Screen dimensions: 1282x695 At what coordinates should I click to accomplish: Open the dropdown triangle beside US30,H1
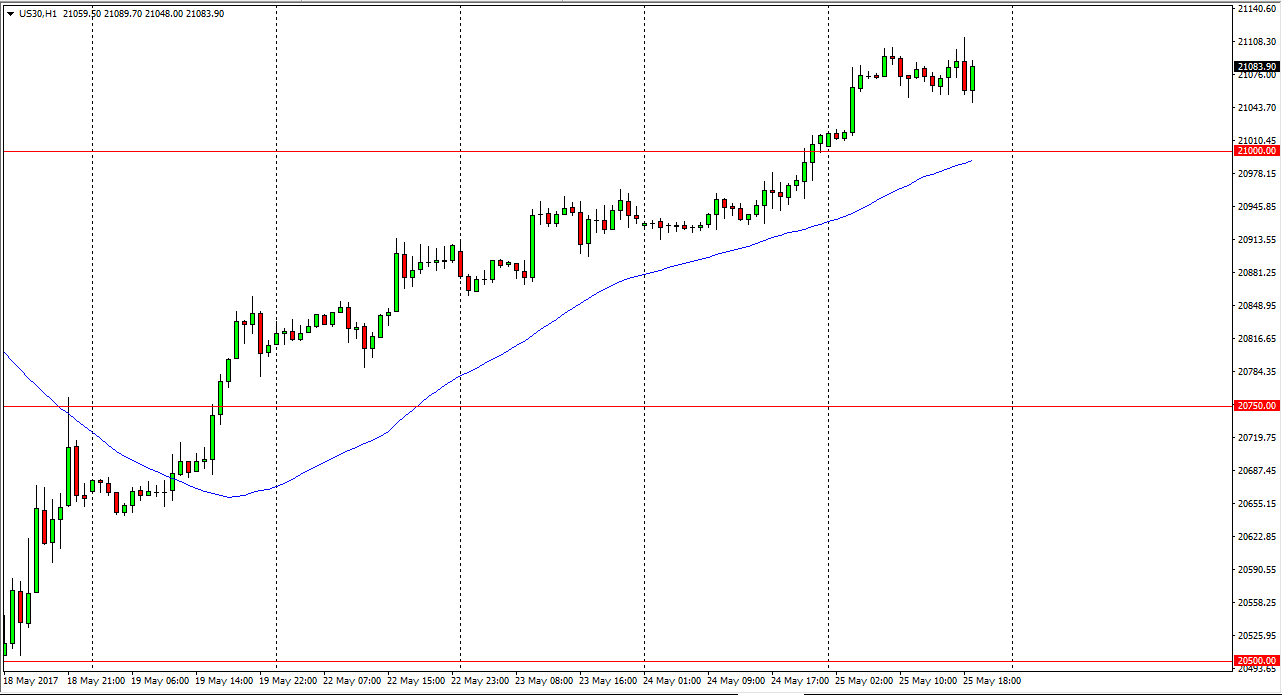(9, 14)
